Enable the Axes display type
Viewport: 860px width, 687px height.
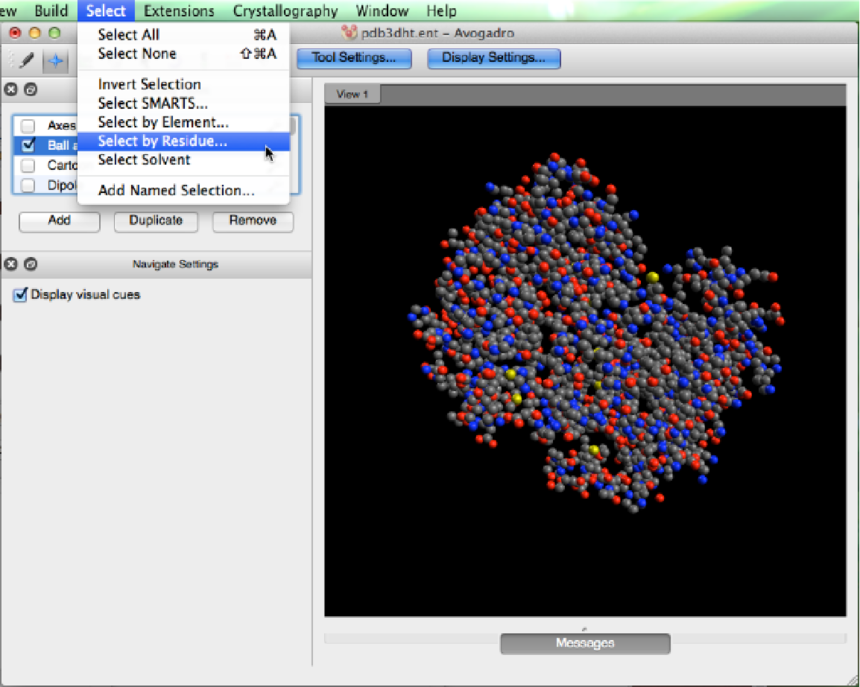(x=28, y=126)
